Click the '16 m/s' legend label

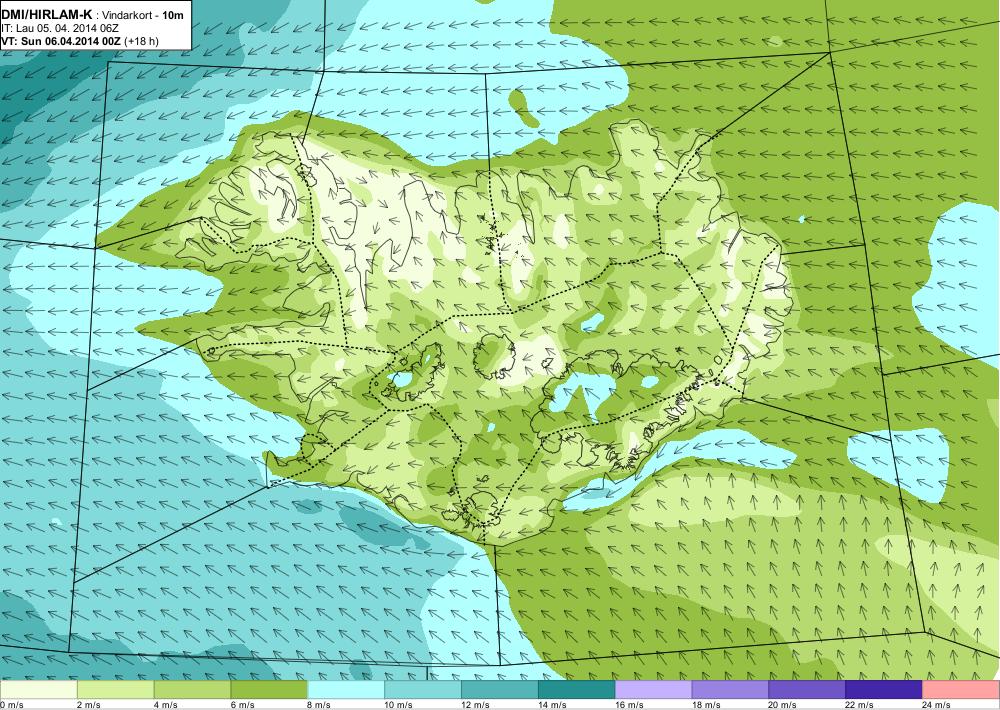pyautogui.click(x=629, y=705)
